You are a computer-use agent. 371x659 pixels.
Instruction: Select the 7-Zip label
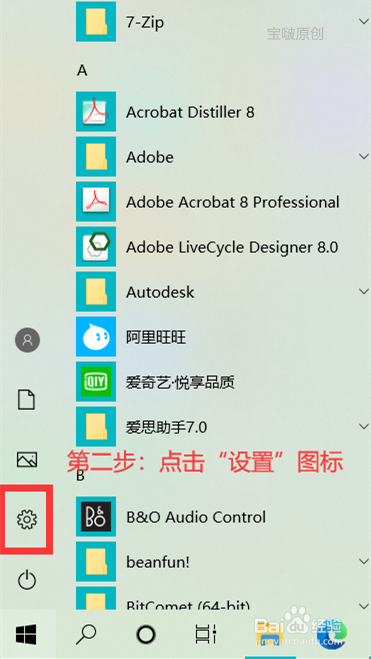(x=145, y=22)
